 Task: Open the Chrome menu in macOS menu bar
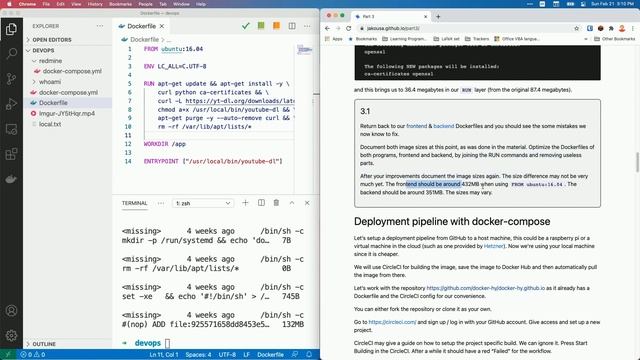pos(27,4)
